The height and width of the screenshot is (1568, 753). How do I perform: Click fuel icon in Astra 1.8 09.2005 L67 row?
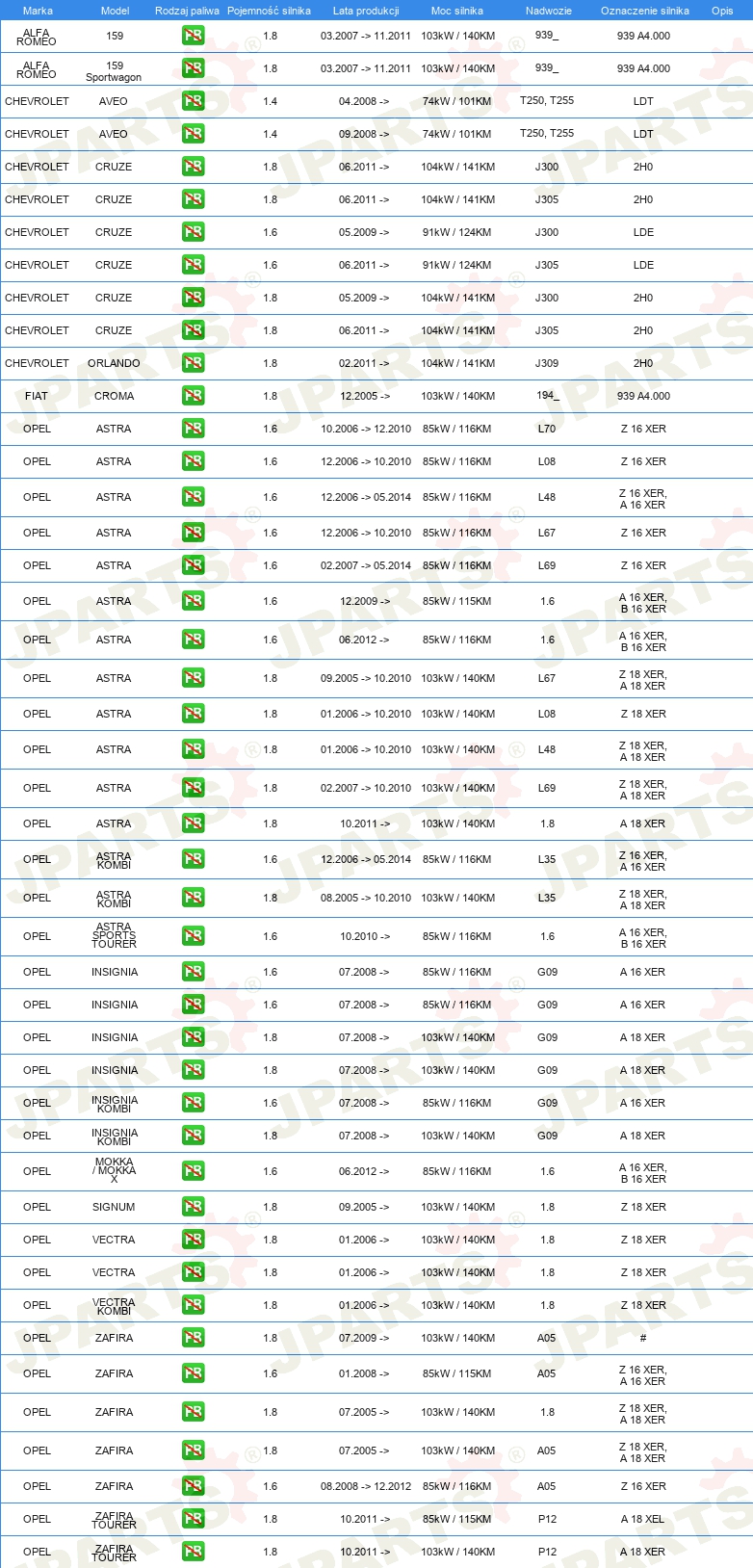[x=193, y=678]
